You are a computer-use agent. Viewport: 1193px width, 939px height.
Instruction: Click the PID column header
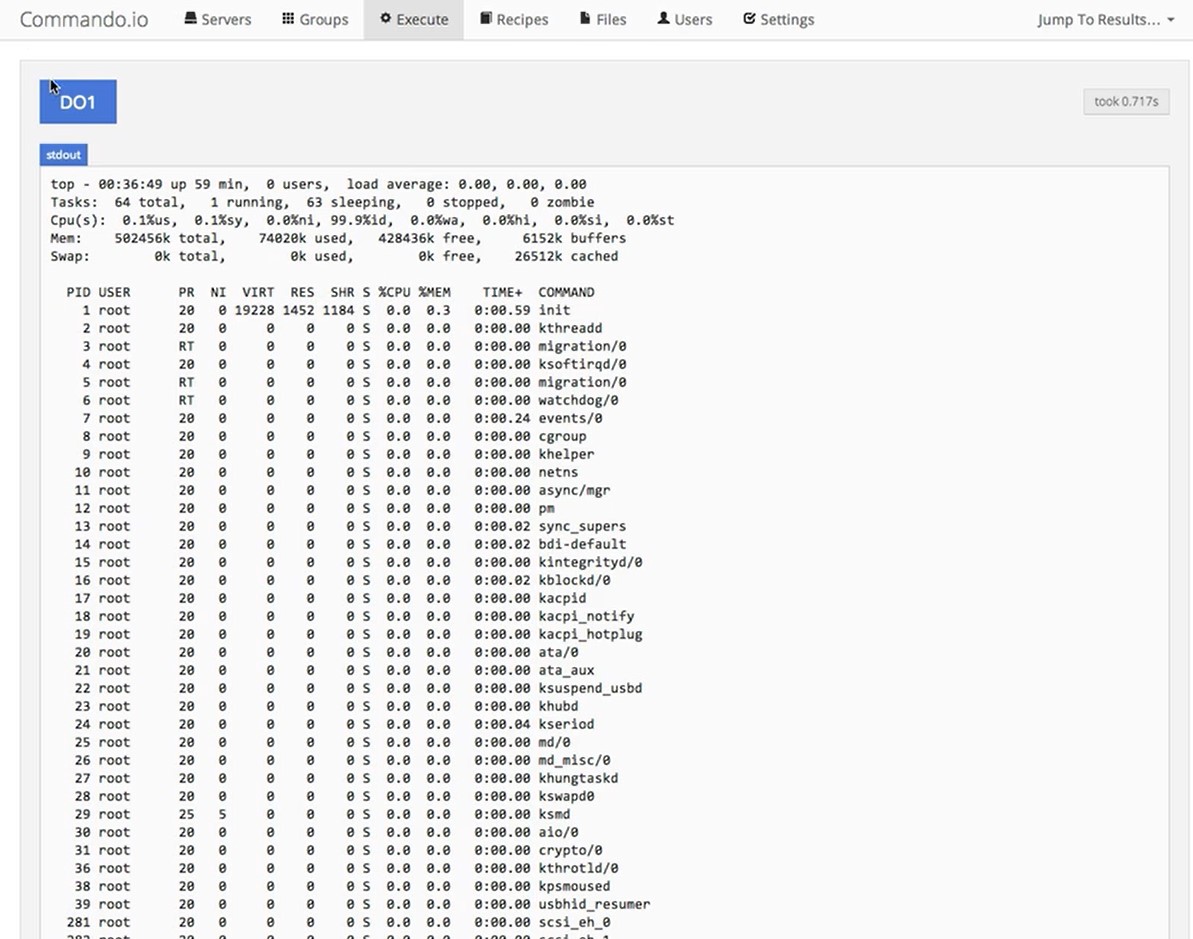tap(78, 292)
